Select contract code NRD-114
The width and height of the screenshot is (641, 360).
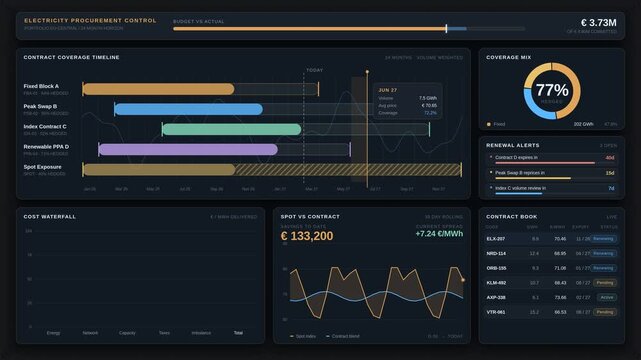(496, 253)
